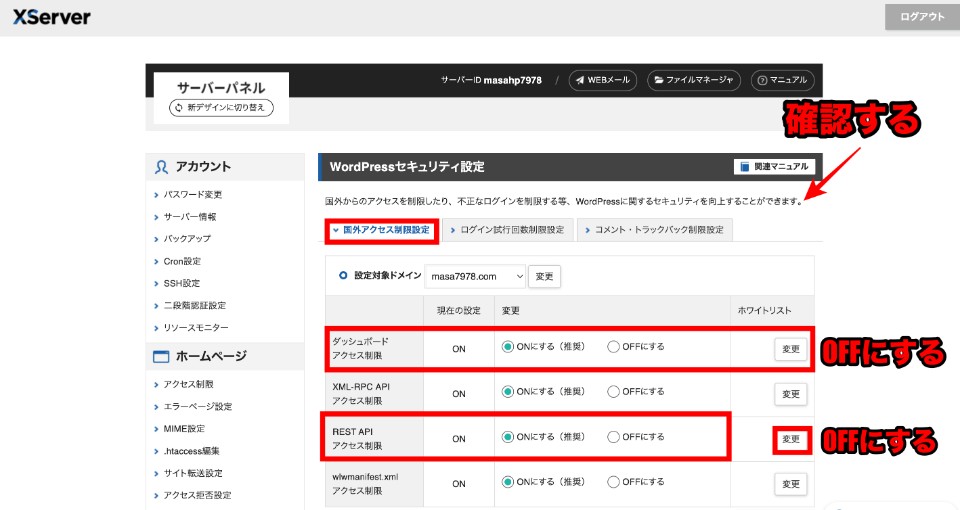Image resolution: width=960 pixels, height=510 pixels.
Task: Click 変更 in ダッシュボード row
Action: [x=790, y=349]
